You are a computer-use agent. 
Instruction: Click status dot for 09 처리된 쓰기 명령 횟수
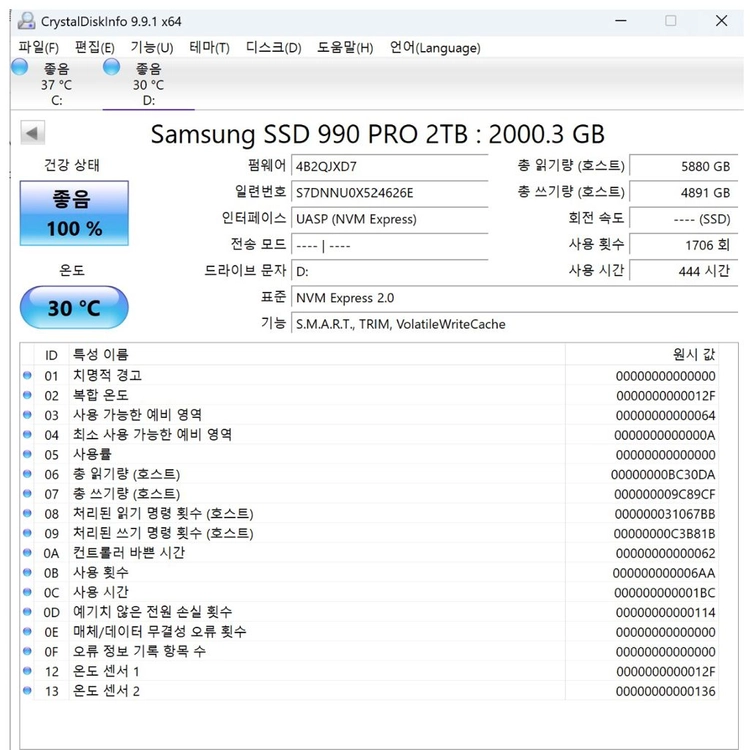tap(27, 533)
